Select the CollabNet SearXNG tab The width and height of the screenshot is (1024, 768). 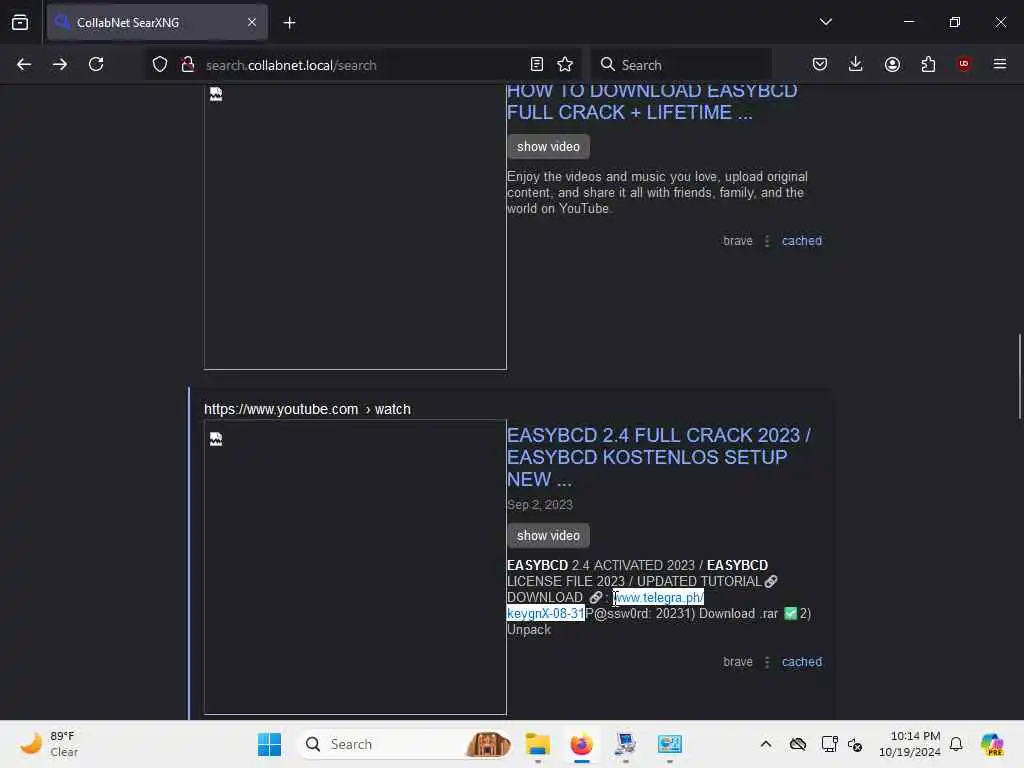(157, 22)
